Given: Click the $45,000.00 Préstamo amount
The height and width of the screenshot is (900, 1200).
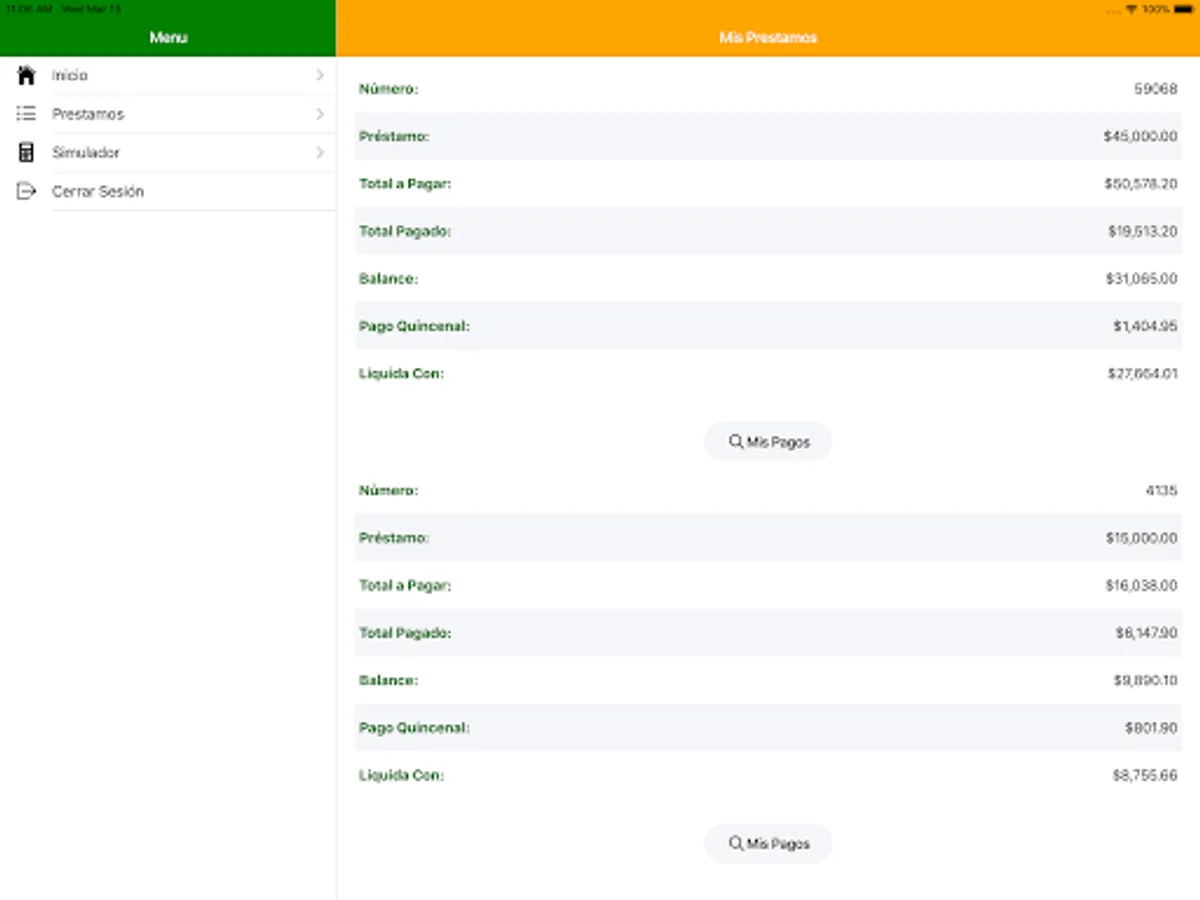Looking at the screenshot, I should [x=1141, y=136].
